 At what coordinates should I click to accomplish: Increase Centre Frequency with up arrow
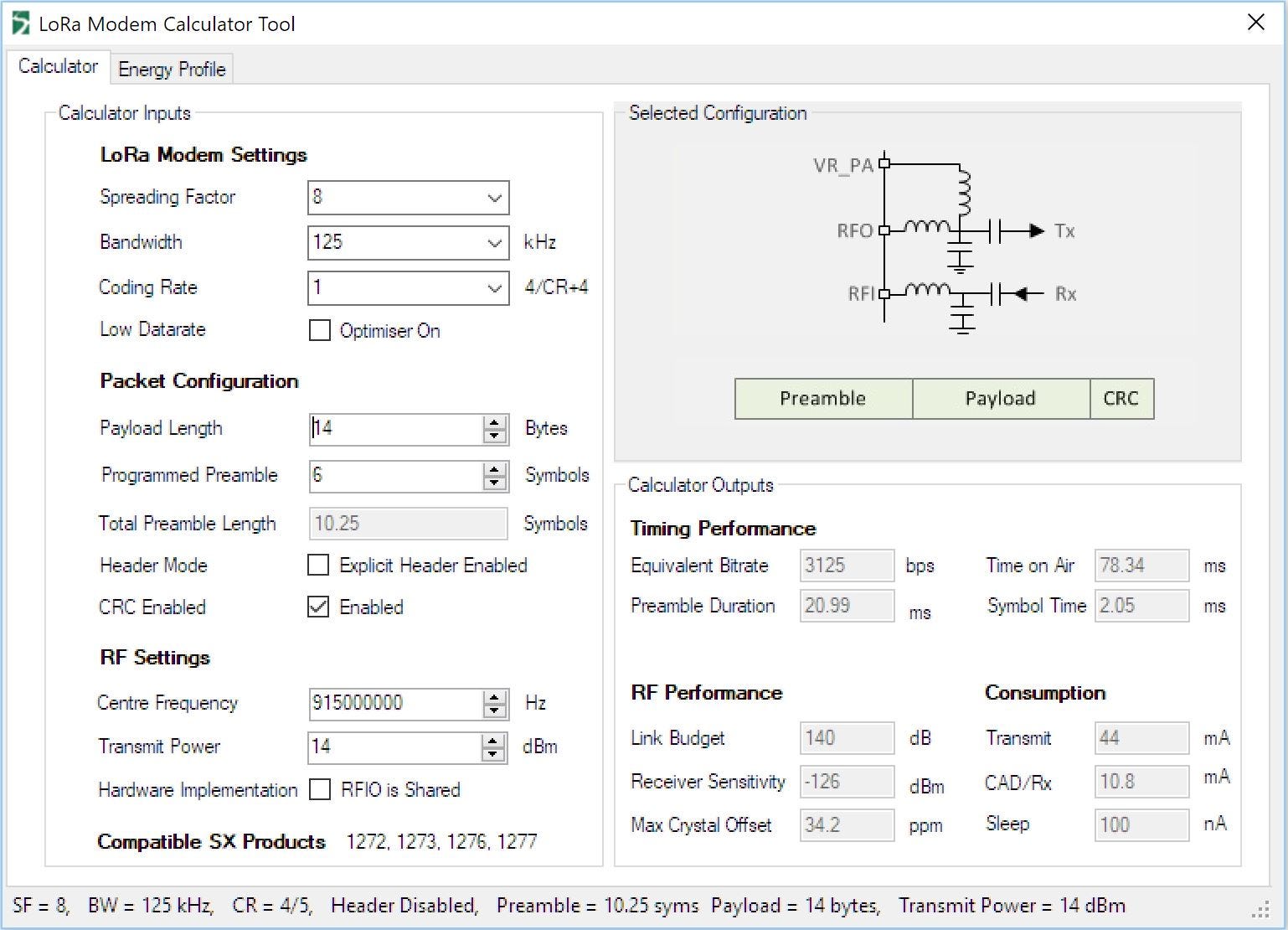(495, 697)
